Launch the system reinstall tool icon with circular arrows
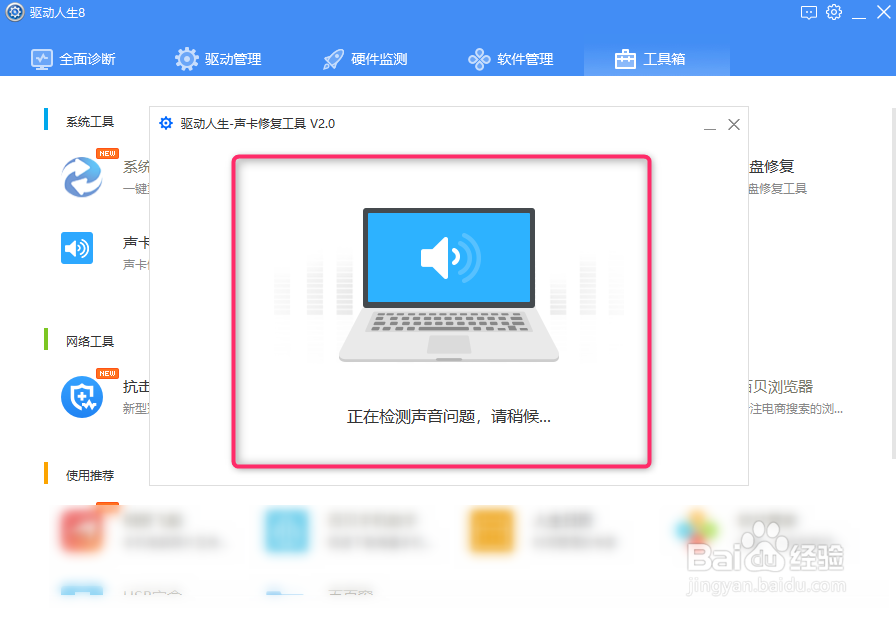Screen dimensions: 896x617 pos(82,177)
